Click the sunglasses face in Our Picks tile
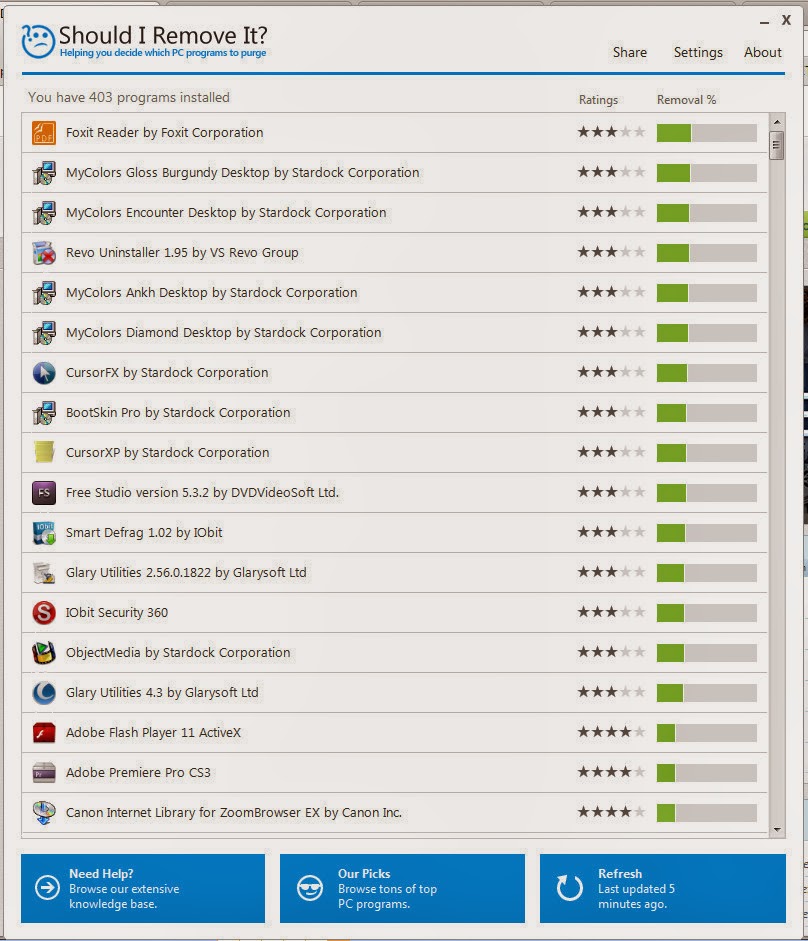Viewport: 808px width, 941px height. [310, 888]
